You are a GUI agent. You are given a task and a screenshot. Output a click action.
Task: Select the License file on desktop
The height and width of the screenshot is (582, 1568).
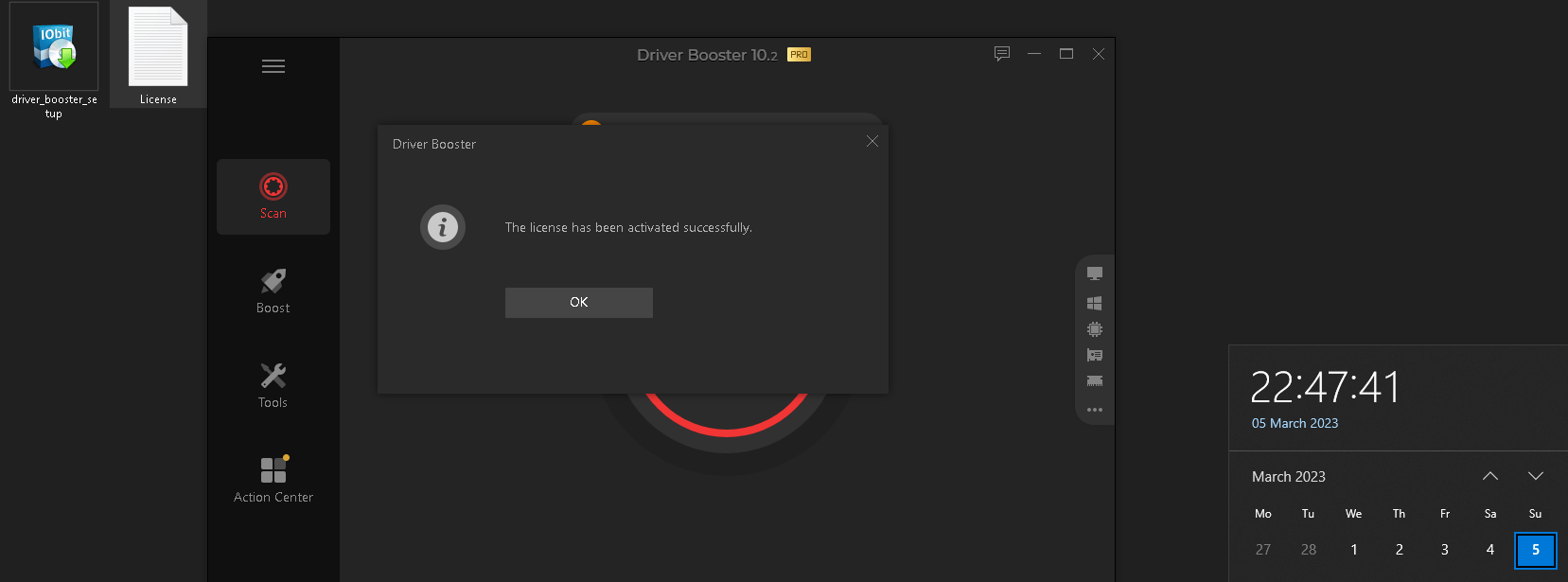158,55
